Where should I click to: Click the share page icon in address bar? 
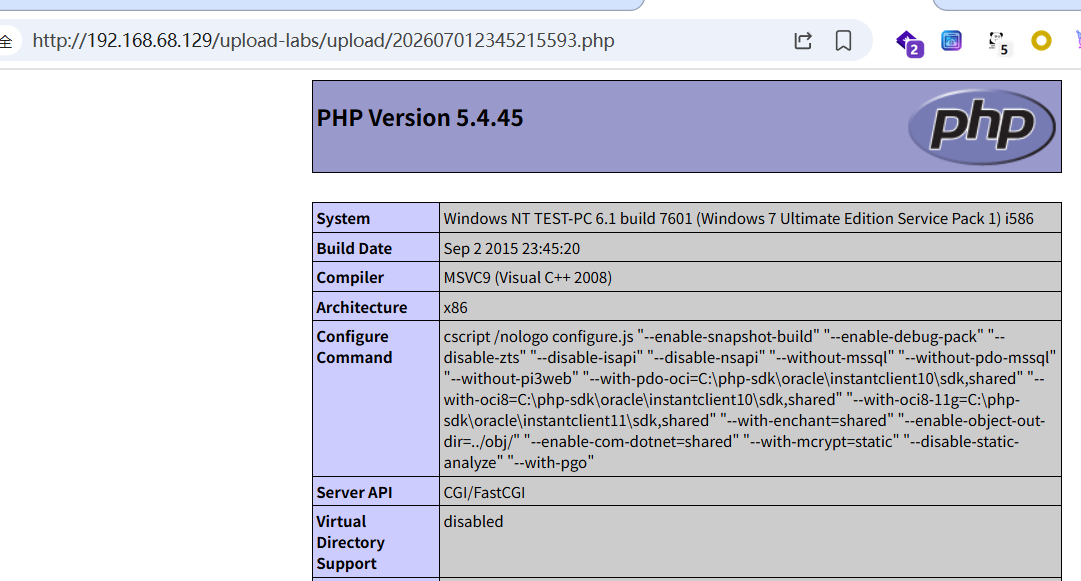tap(802, 41)
